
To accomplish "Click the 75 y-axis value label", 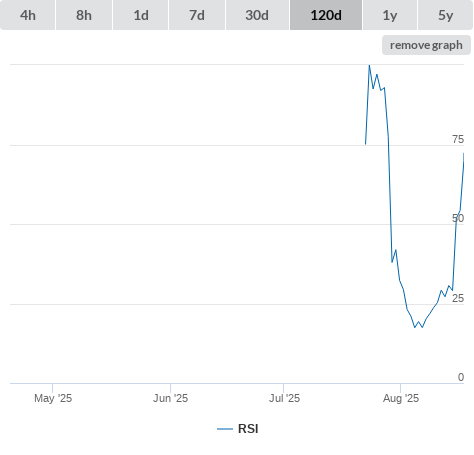I will [458, 139].
